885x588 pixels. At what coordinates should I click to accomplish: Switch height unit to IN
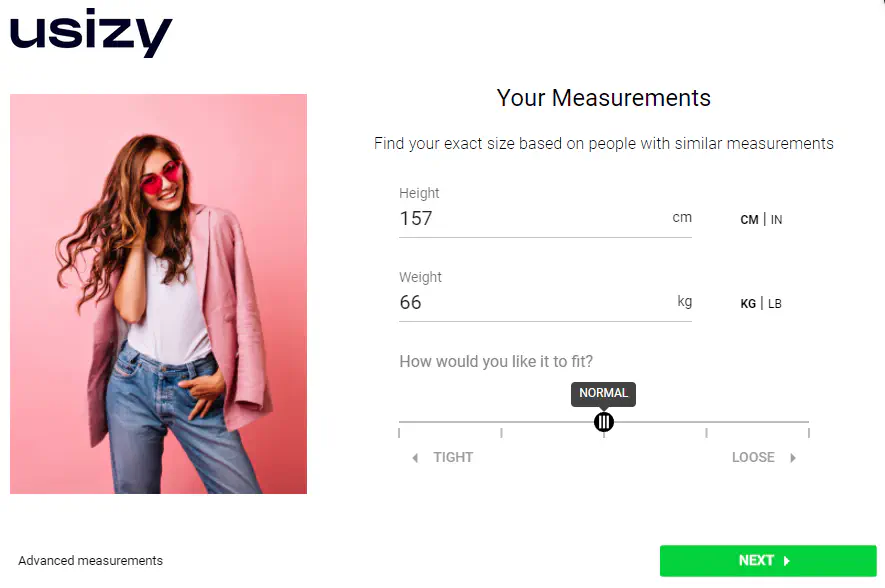tap(777, 220)
